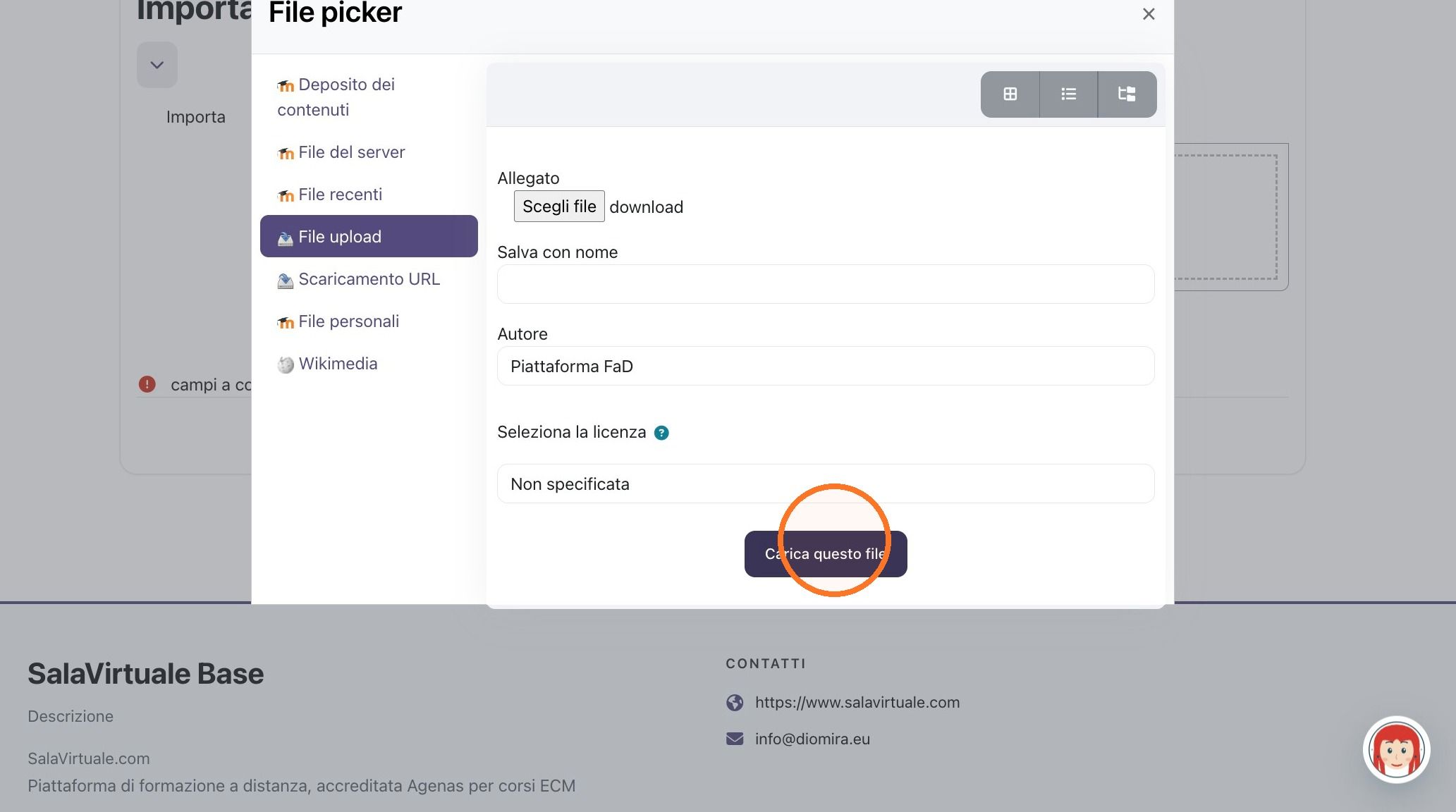The image size is (1456, 812).
Task: Click the Moodle icon beside File recenti
Action: [286, 196]
